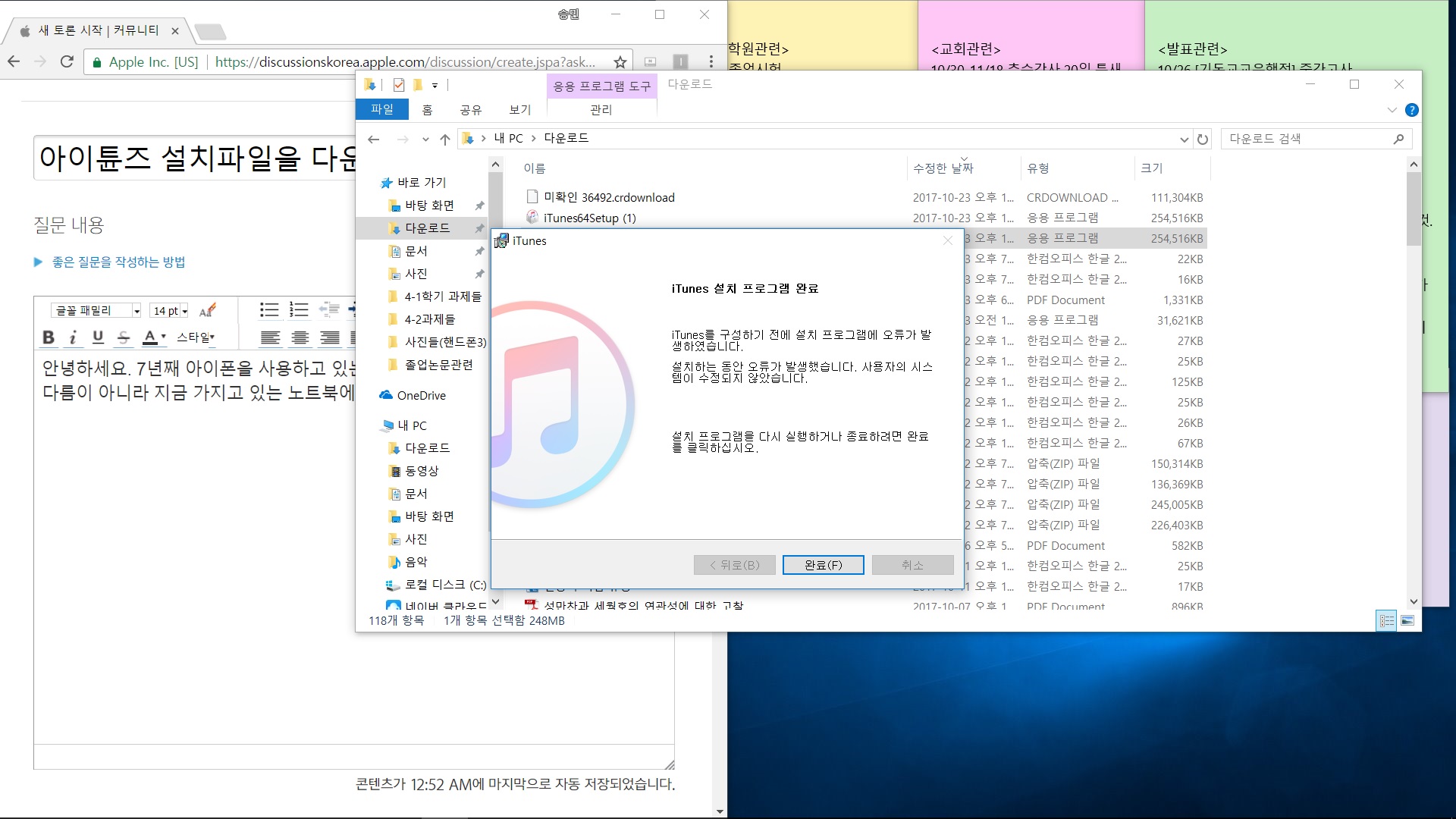Click the clear formatting icon
Viewport: 1456px width, 819px height.
(207, 310)
